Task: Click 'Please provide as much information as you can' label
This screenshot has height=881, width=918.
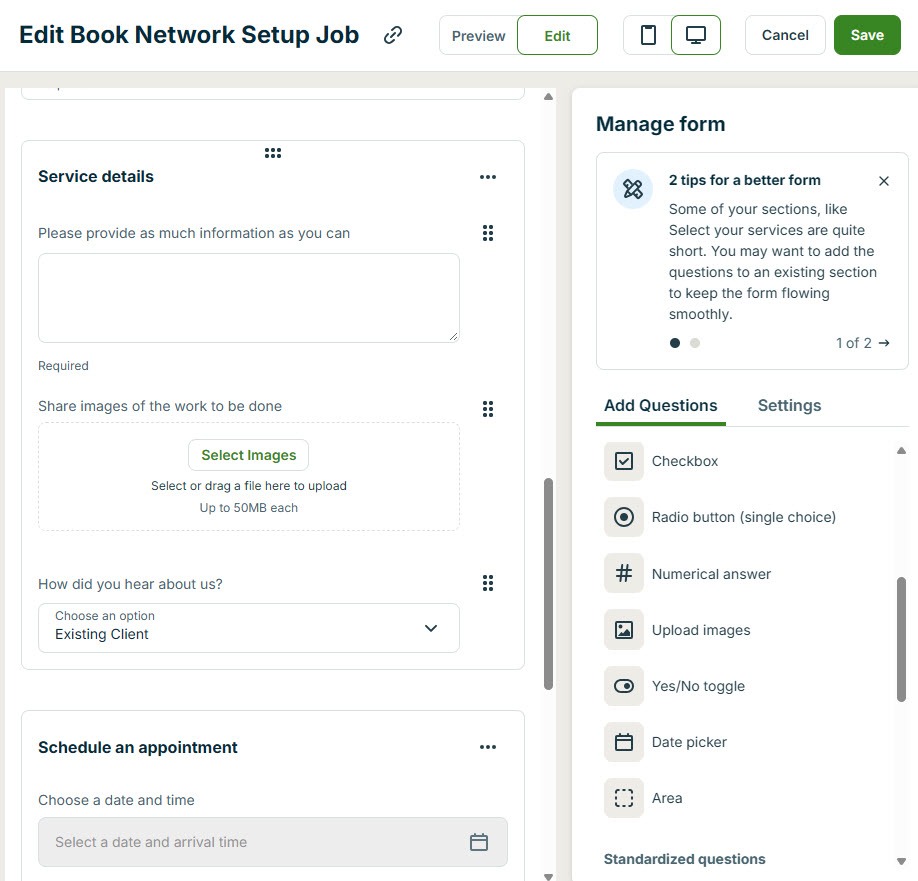Action: point(194,233)
